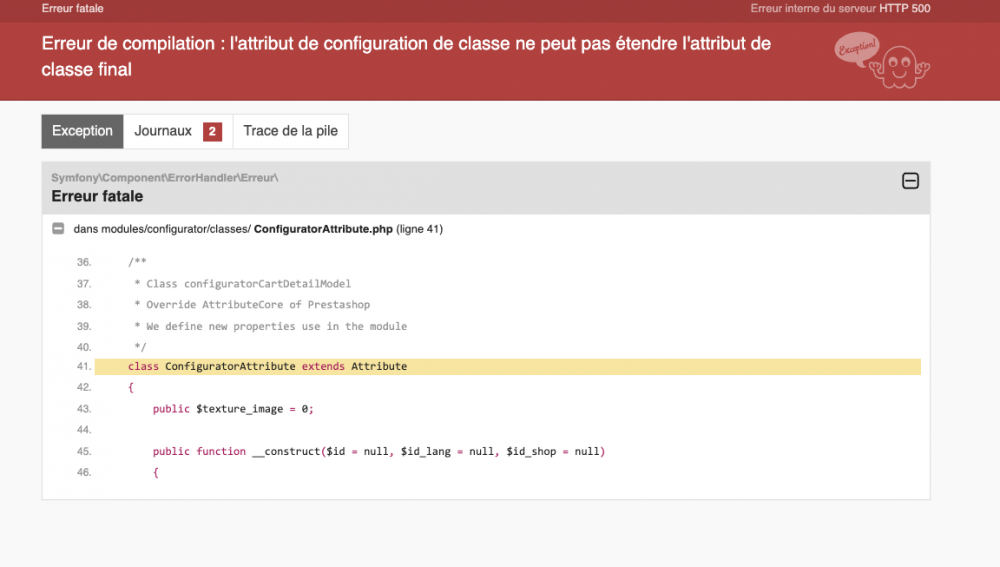Collapse the Erreur fatale exception panel

coord(910,181)
